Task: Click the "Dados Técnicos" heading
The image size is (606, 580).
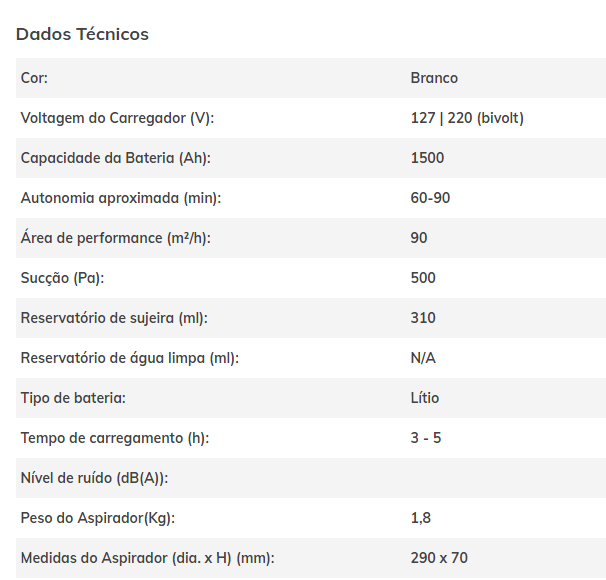Action: pos(82,34)
